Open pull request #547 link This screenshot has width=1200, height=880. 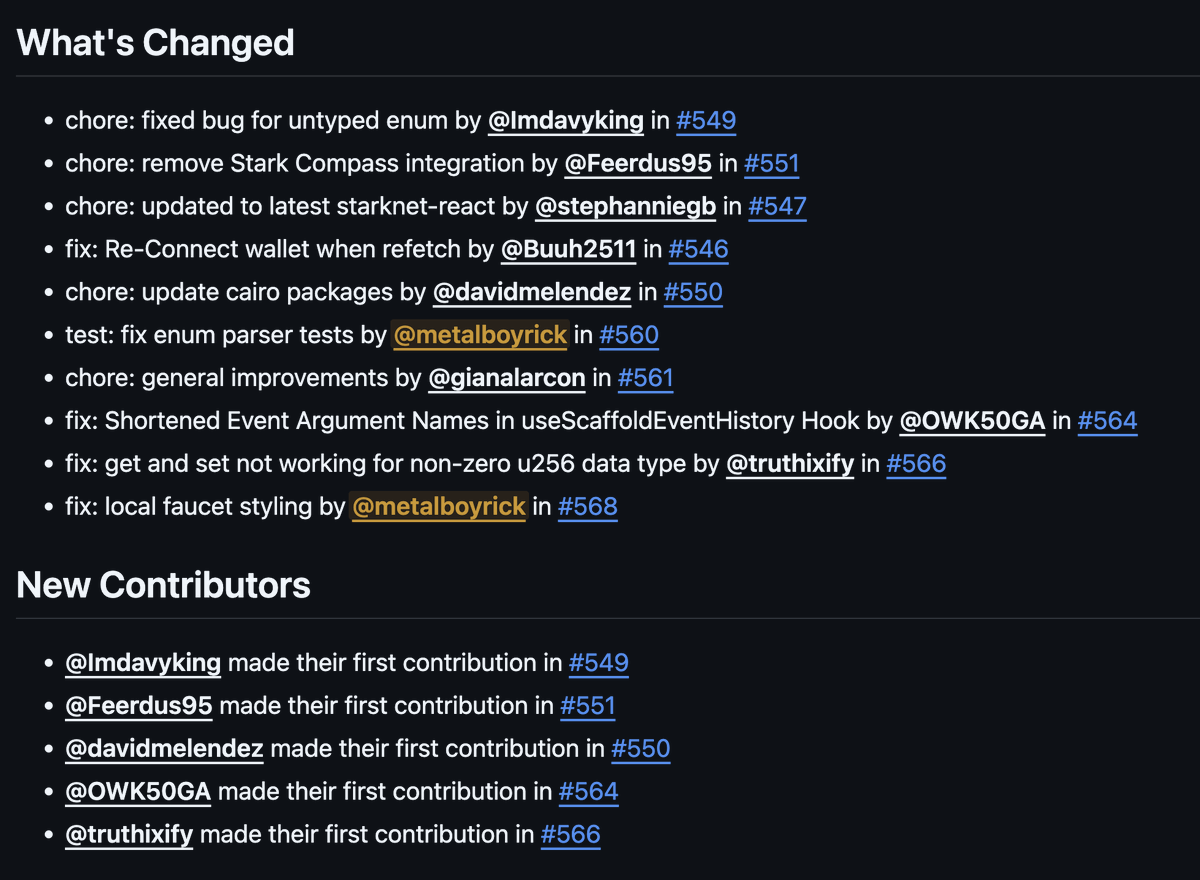[x=777, y=207]
